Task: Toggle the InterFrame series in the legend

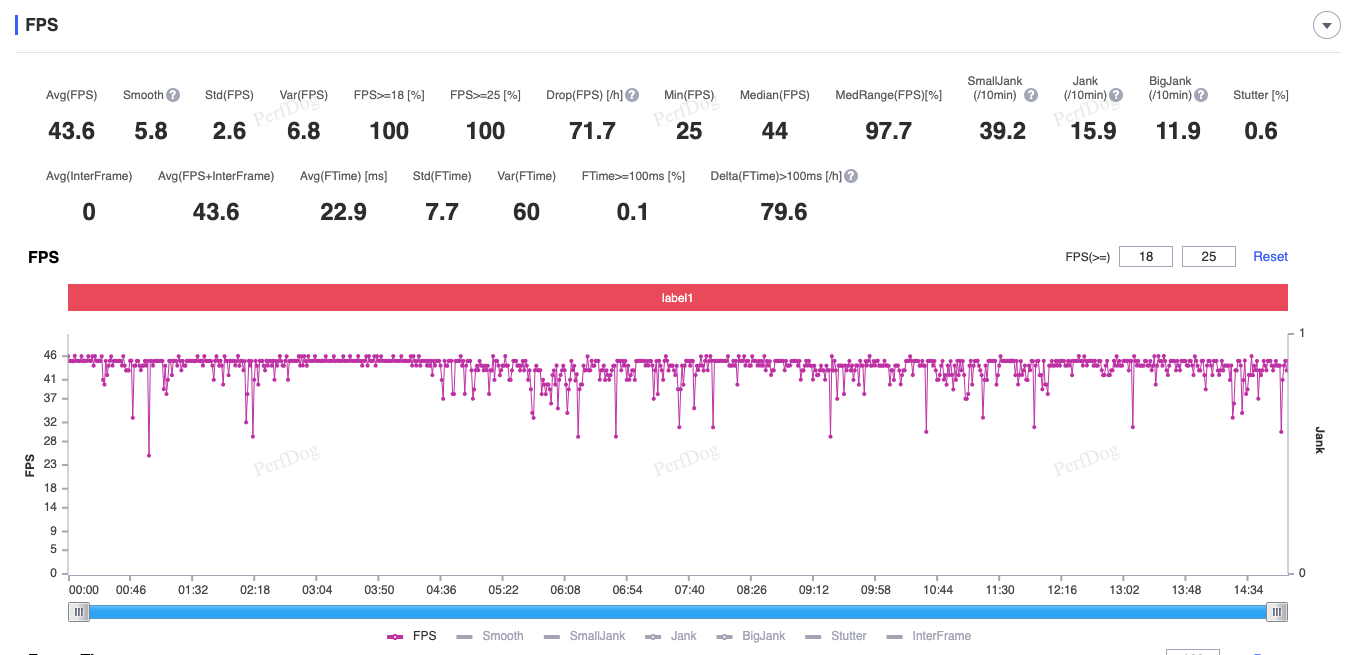Action: 928,636
